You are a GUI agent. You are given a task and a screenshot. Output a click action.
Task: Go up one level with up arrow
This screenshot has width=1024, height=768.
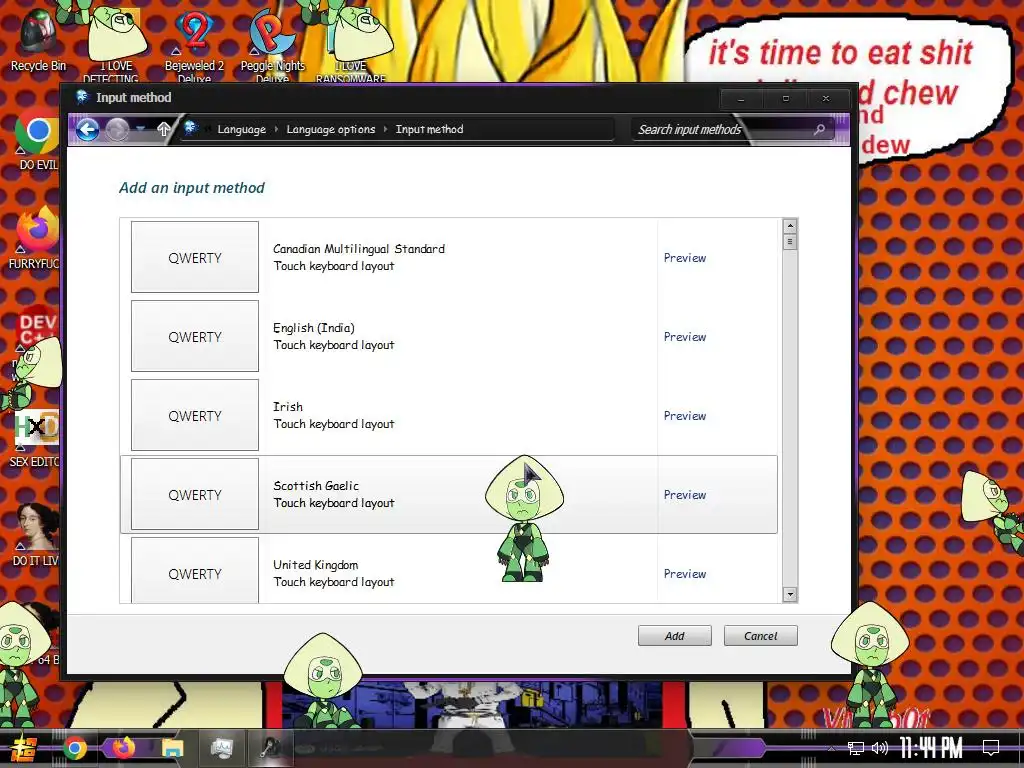click(x=163, y=129)
